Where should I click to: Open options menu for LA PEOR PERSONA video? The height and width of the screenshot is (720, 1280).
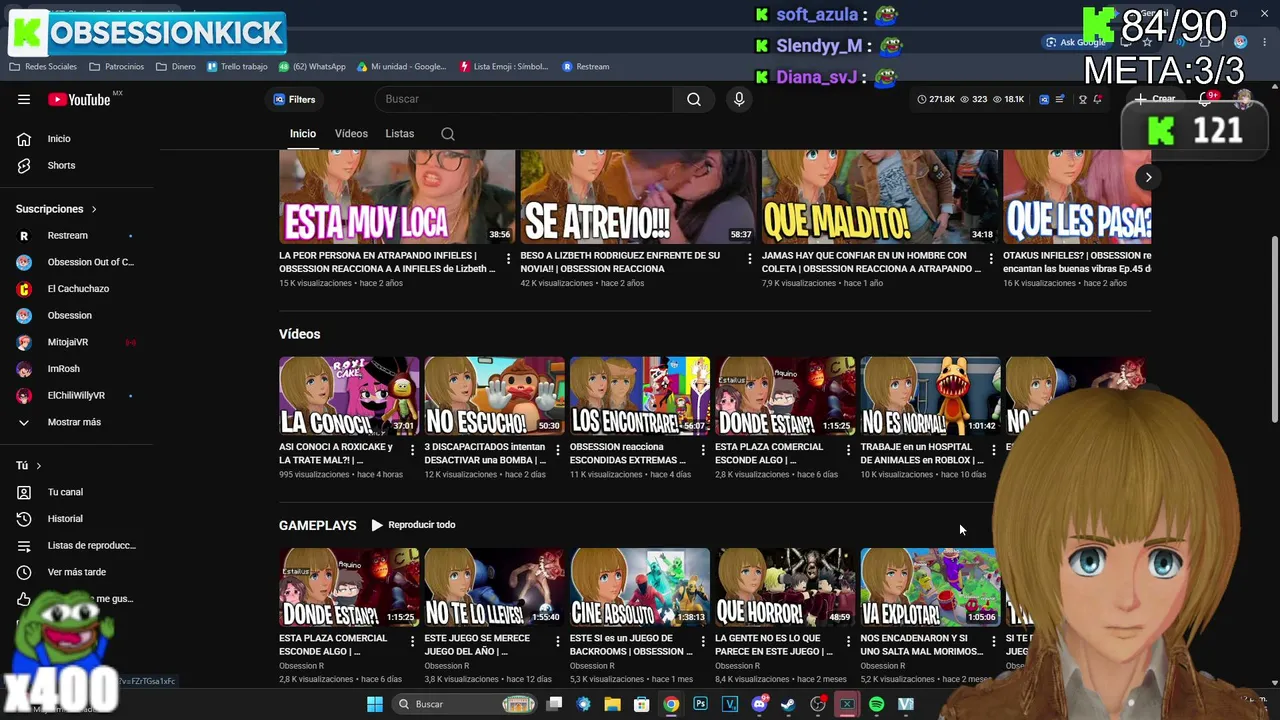point(508,259)
